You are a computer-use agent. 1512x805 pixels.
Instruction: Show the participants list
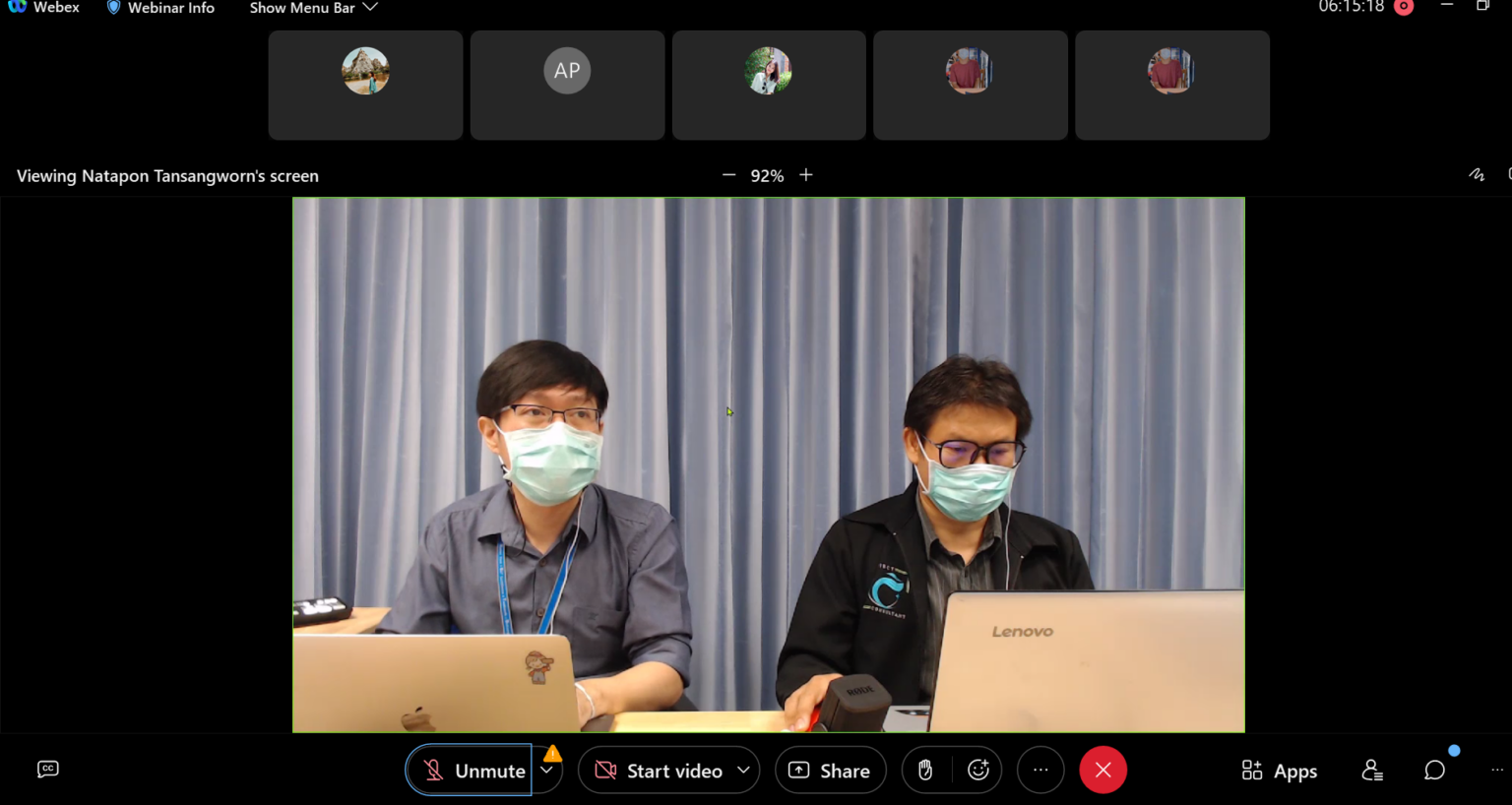coord(1372,771)
